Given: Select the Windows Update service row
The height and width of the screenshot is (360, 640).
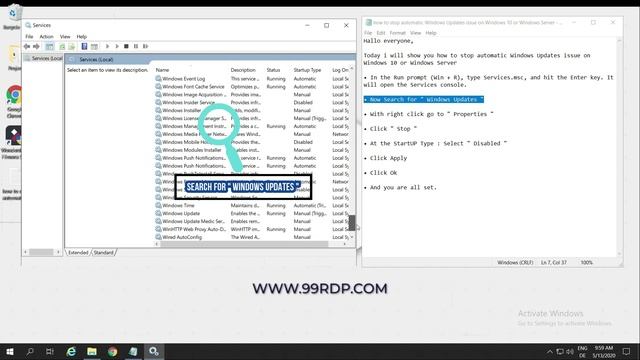Looking at the screenshot, I should (251, 213).
